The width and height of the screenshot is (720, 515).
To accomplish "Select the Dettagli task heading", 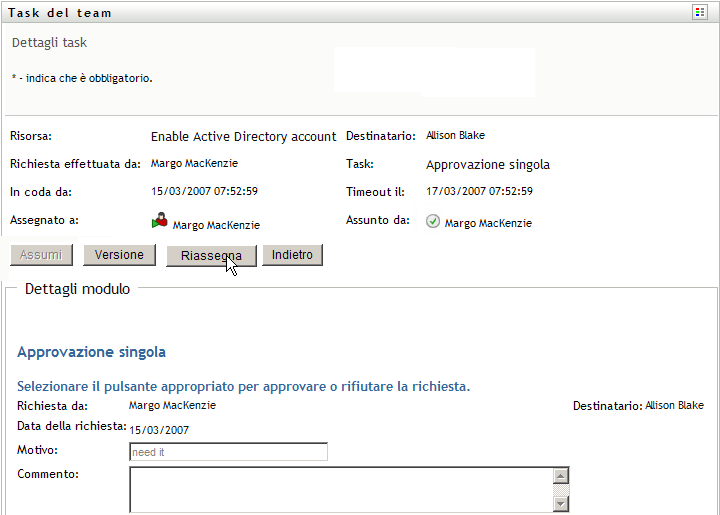I will tap(49, 44).
